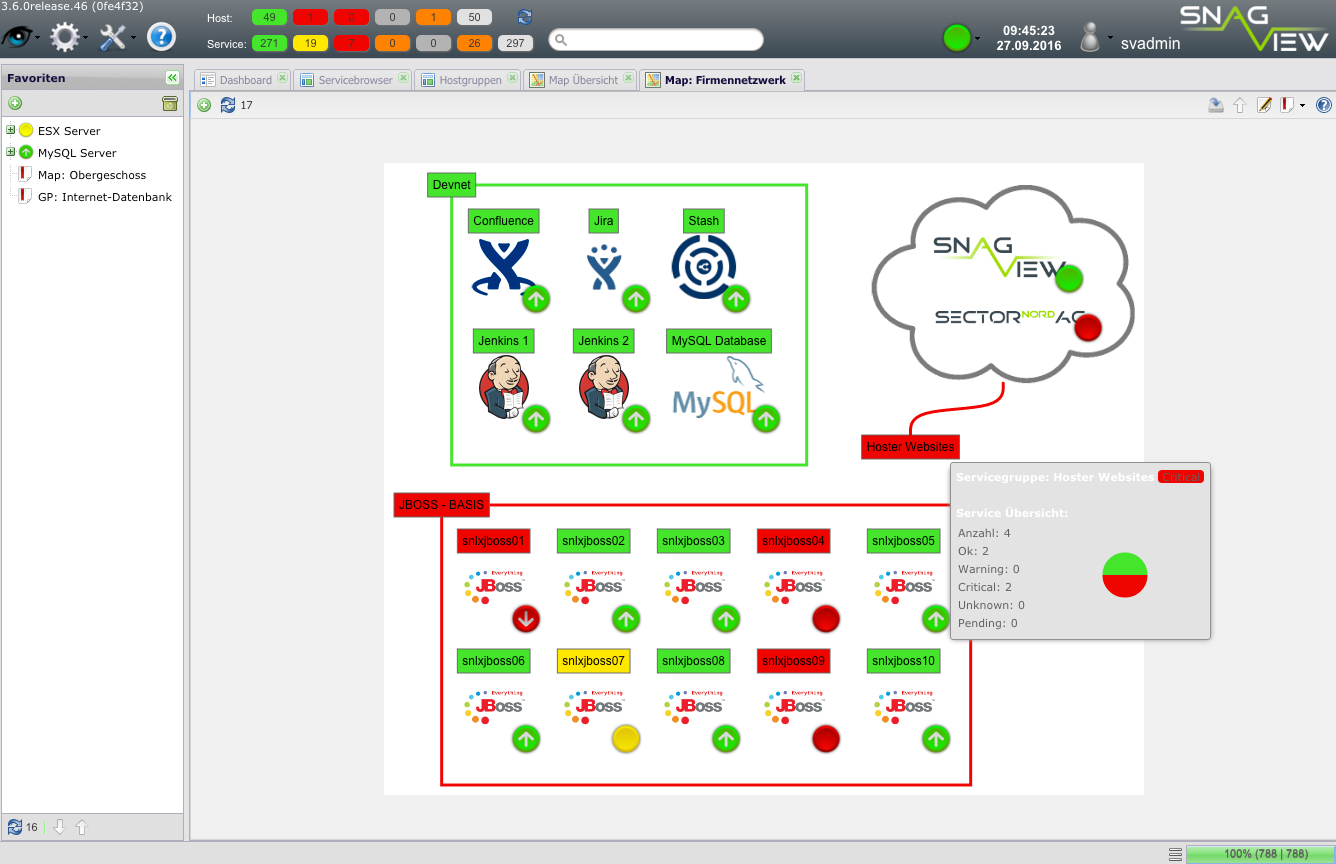The height and width of the screenshot is (864, 1336).
Task: Click the SnagView green status light in cloud
Action: (1069, 279)
